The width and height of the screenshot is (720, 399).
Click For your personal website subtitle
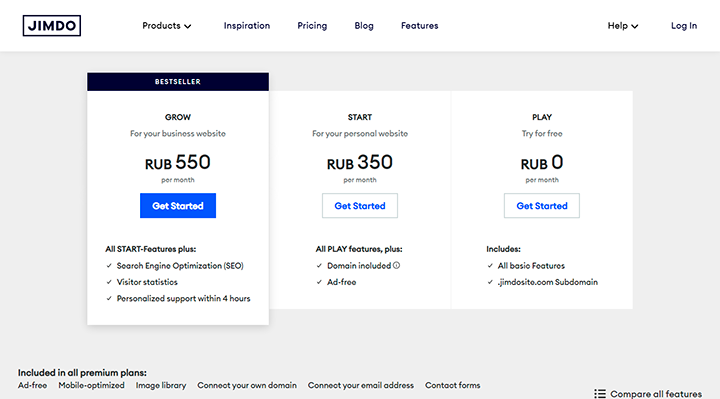360,134
